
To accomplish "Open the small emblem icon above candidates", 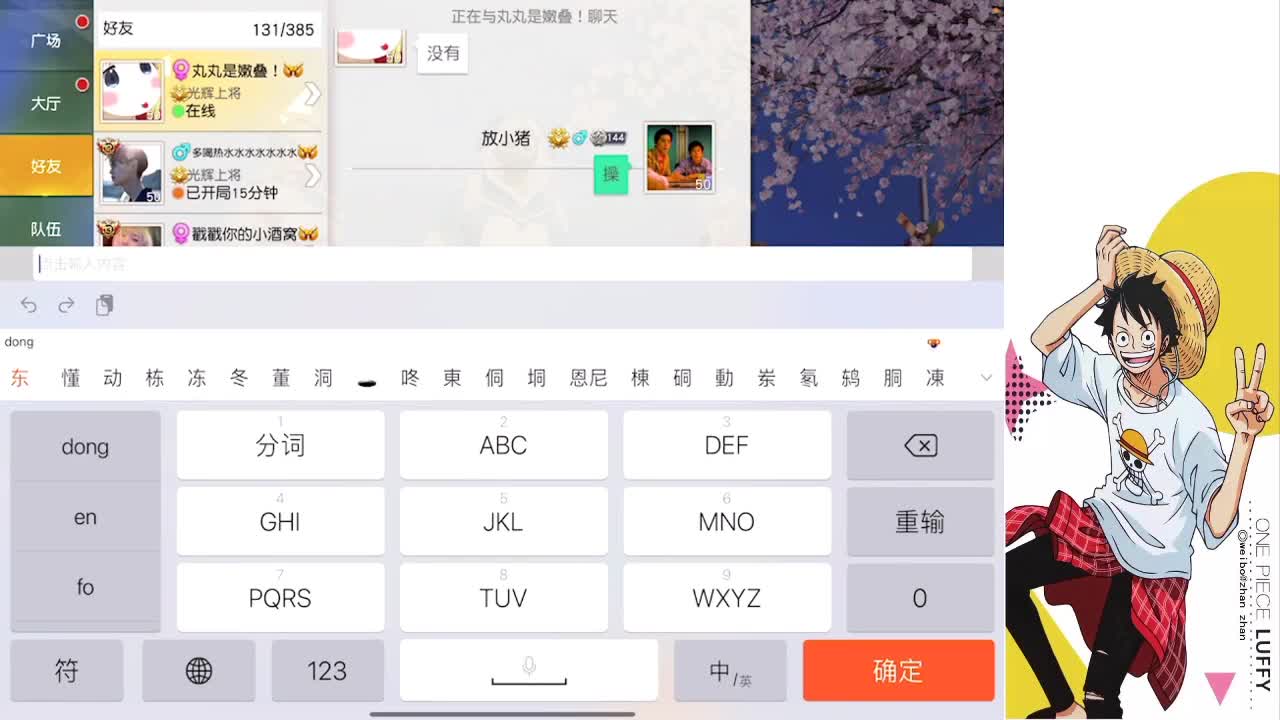I will [x=933, y=343].
